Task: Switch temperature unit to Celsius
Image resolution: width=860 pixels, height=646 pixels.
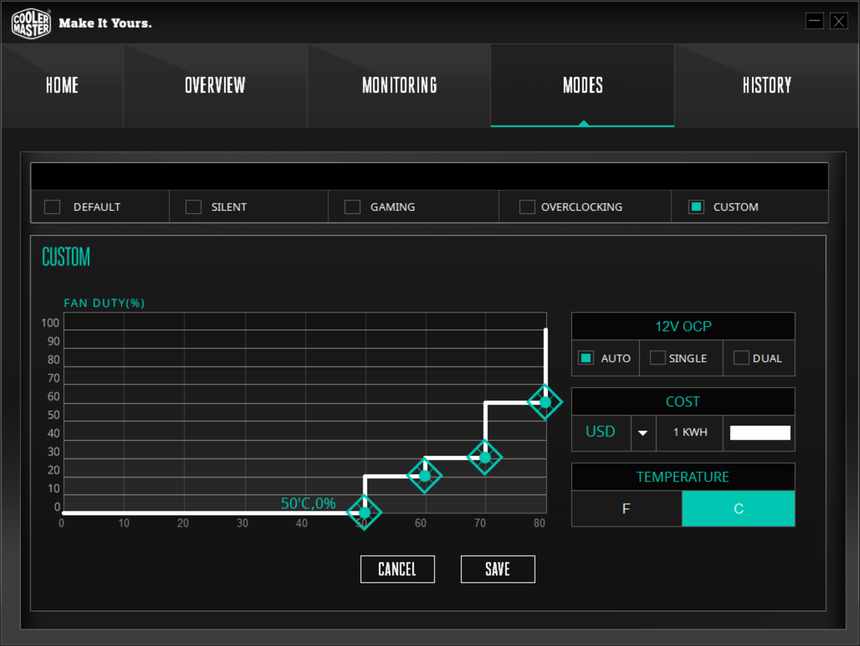Action: click(x=738, y=508)
